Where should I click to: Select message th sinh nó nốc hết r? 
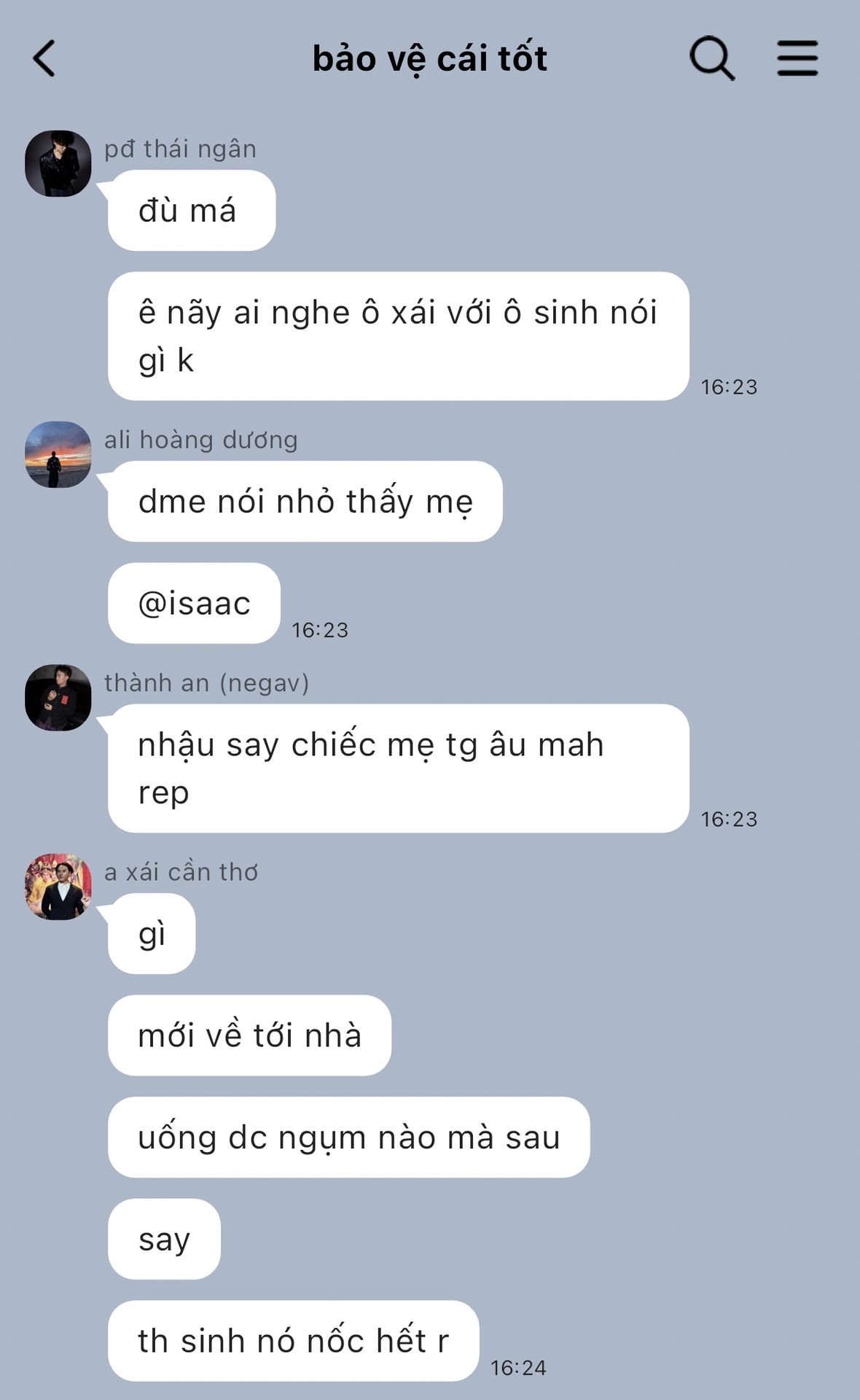(294, 1340)
